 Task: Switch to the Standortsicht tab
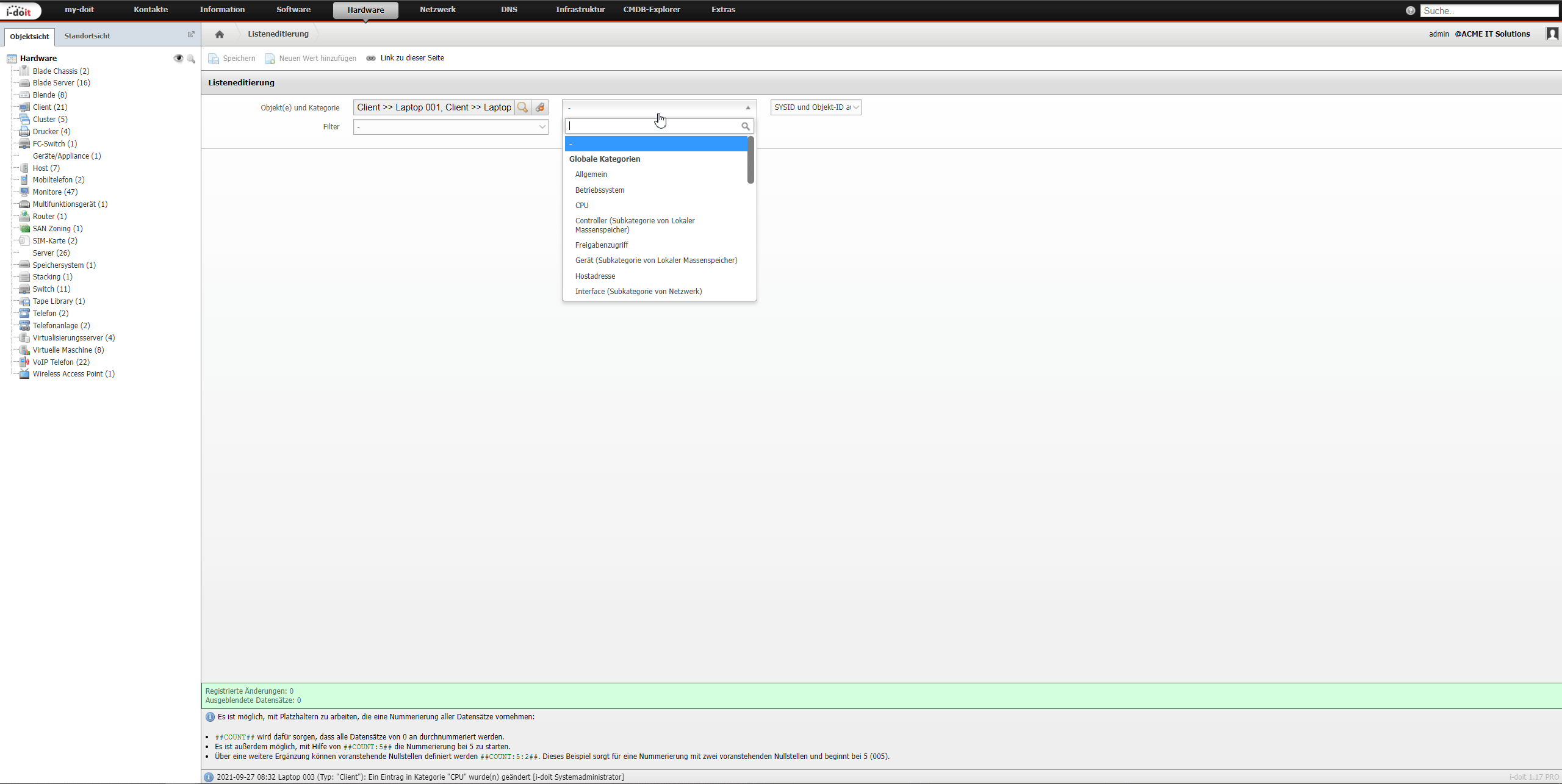click(x=87, y=36)
